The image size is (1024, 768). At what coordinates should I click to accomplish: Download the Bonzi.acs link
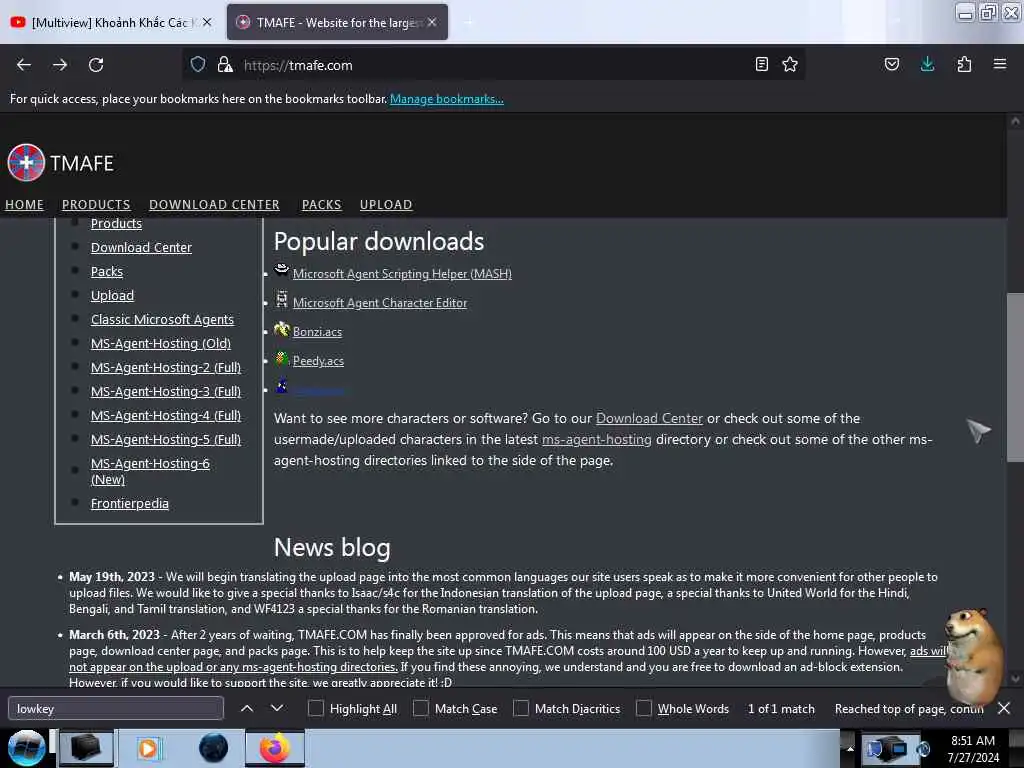(x=317, y=332)
